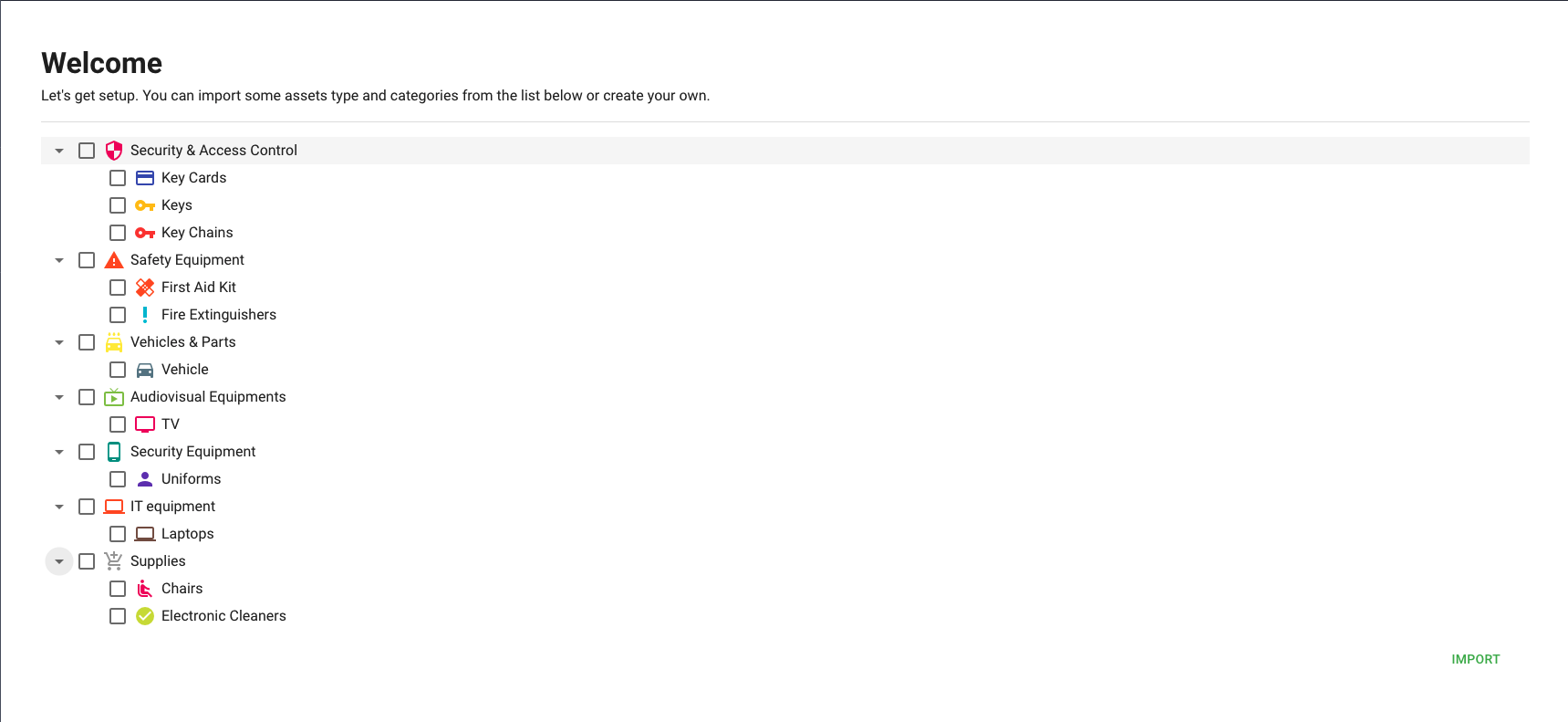Click the green checkmark icon beside Electronic Cleaners
Screen dimensions: 1568x722
tap(145, 616)
